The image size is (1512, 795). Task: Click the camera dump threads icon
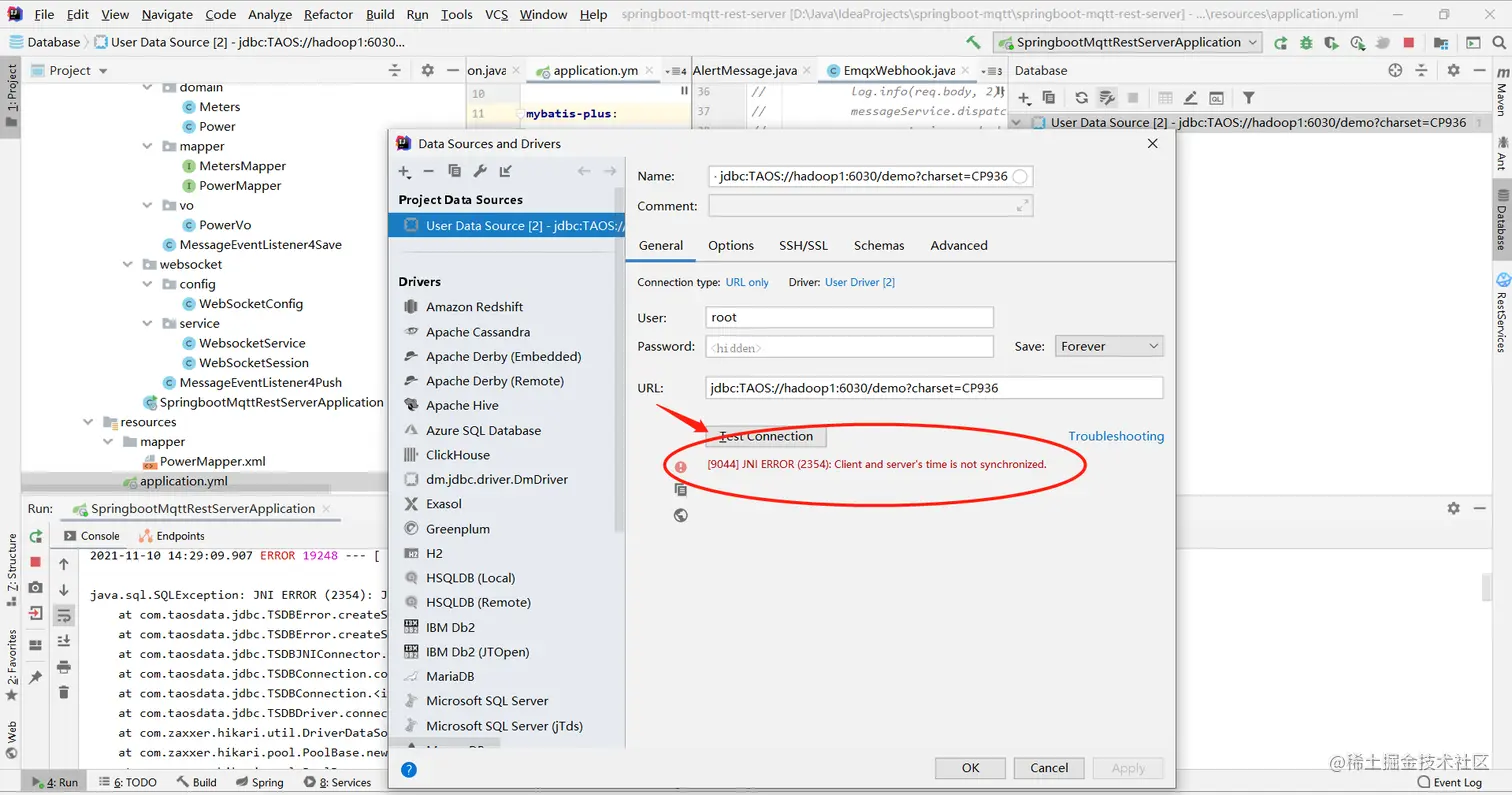(36, 588)
